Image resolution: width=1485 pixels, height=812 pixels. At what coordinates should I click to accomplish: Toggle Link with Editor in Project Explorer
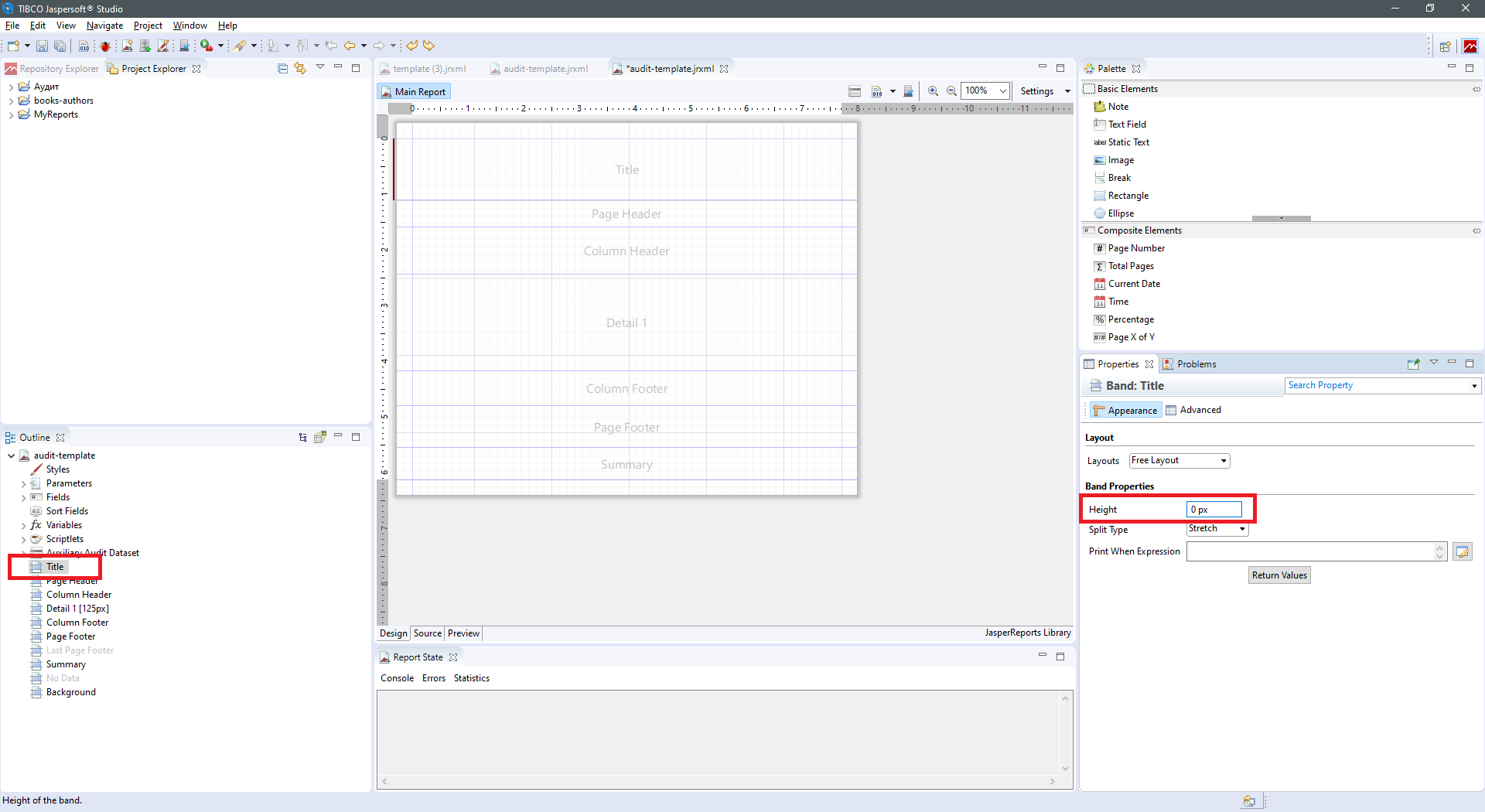(300, 69)
